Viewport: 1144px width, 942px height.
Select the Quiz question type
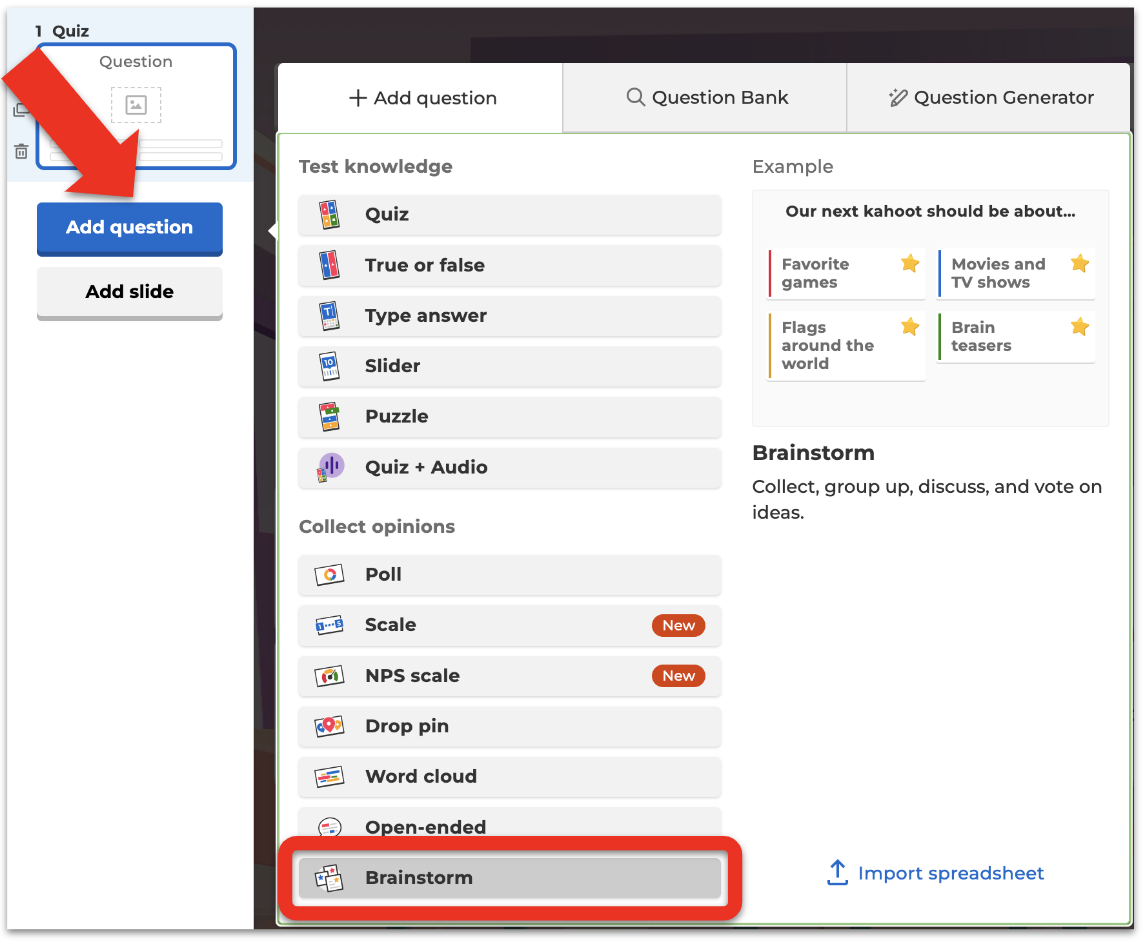[x=510, y=215]
